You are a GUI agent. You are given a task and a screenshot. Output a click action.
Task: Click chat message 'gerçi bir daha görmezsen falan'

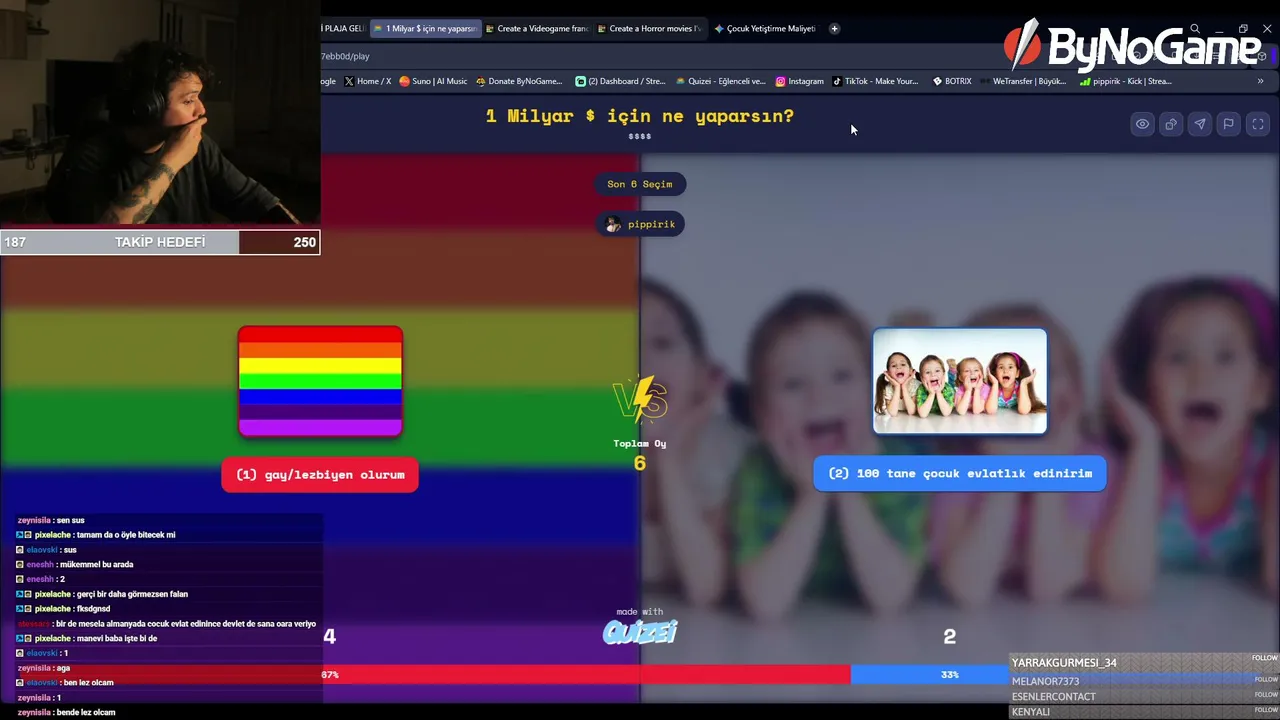coord(132,594)
